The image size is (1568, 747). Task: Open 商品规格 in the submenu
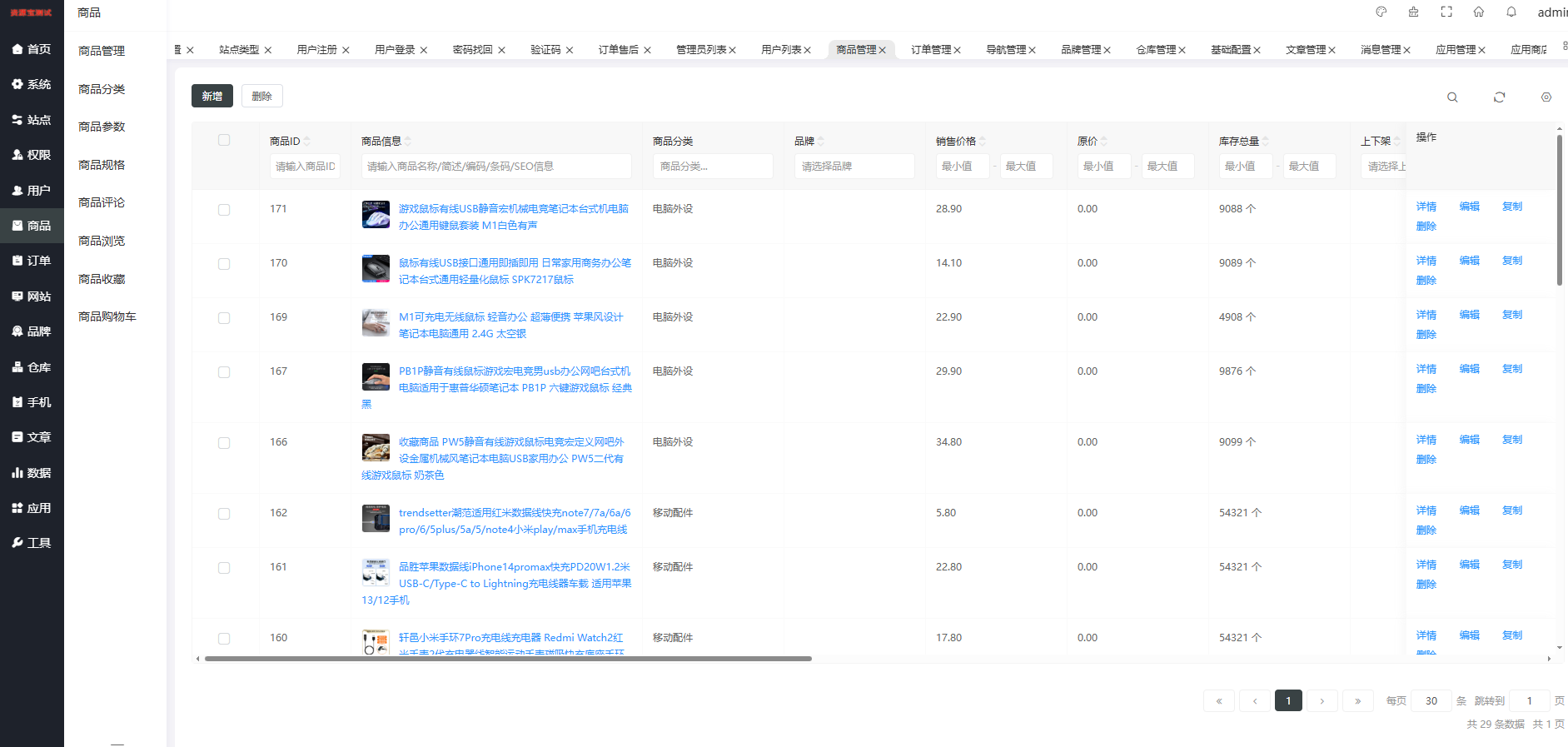click(102, 165)
